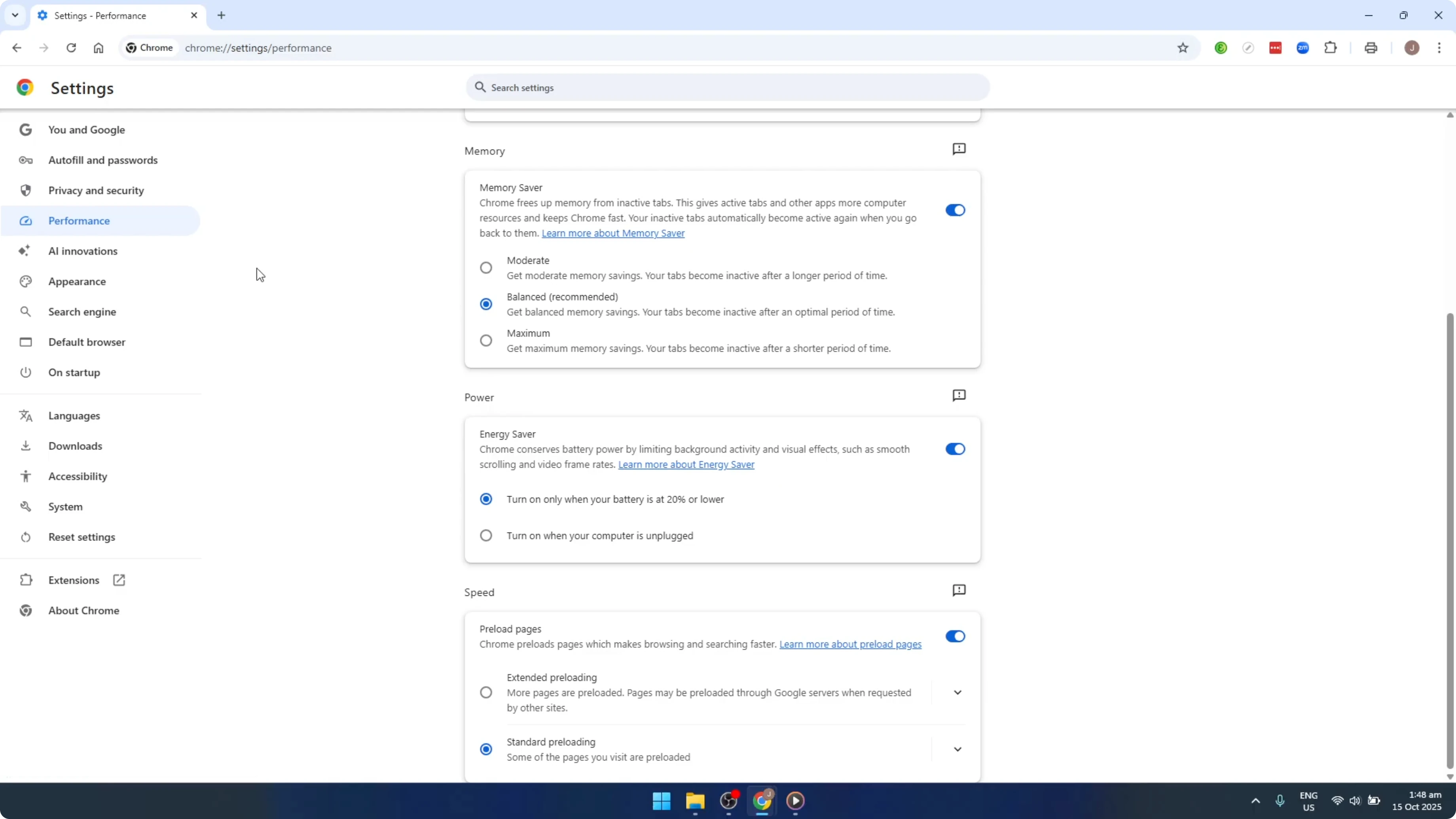The height and width of the screenshot is (819, 1456).
Task: Select Balanced (recommended) radio button
Action: pos(486,304)
